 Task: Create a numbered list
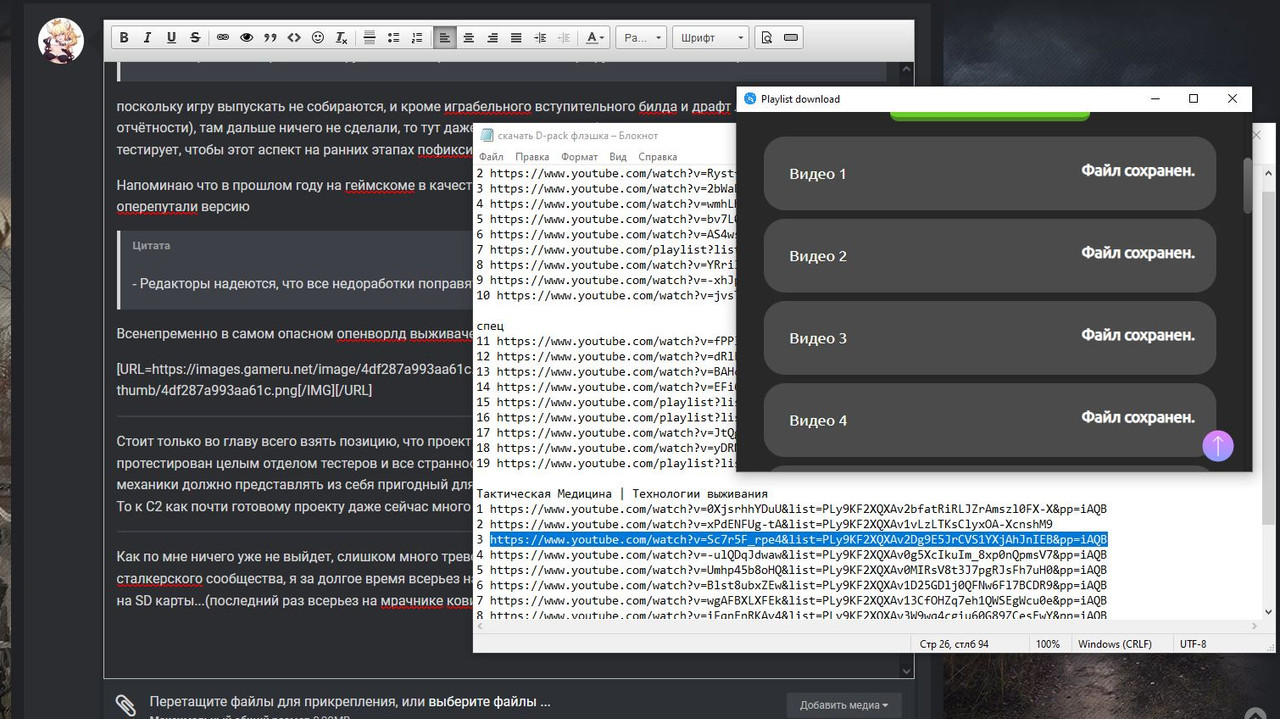[x=417, y=38]
